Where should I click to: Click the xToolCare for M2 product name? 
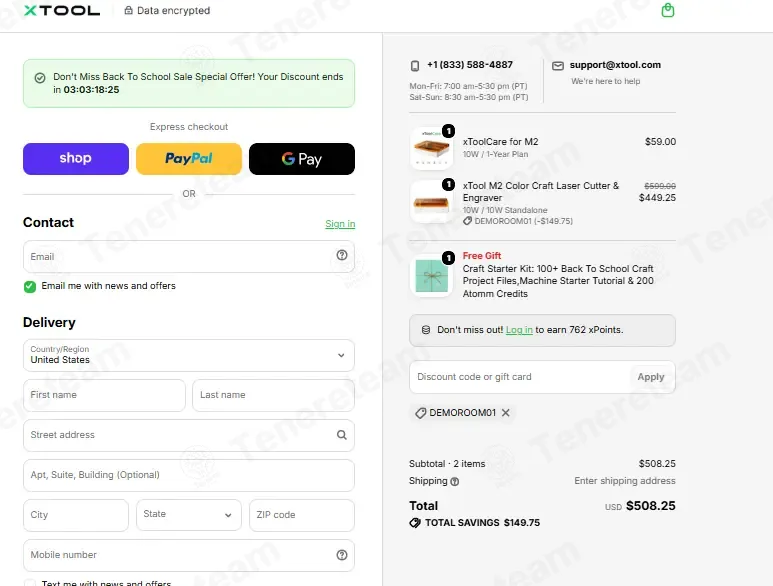(500, 141)
